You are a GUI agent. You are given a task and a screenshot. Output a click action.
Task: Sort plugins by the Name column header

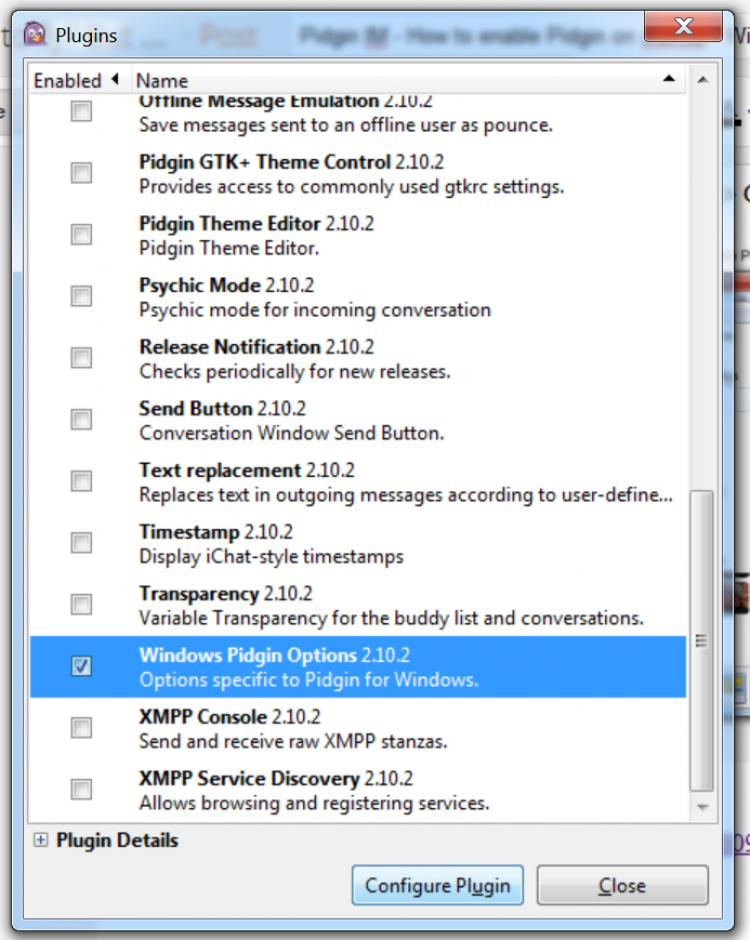pos(408,80)
